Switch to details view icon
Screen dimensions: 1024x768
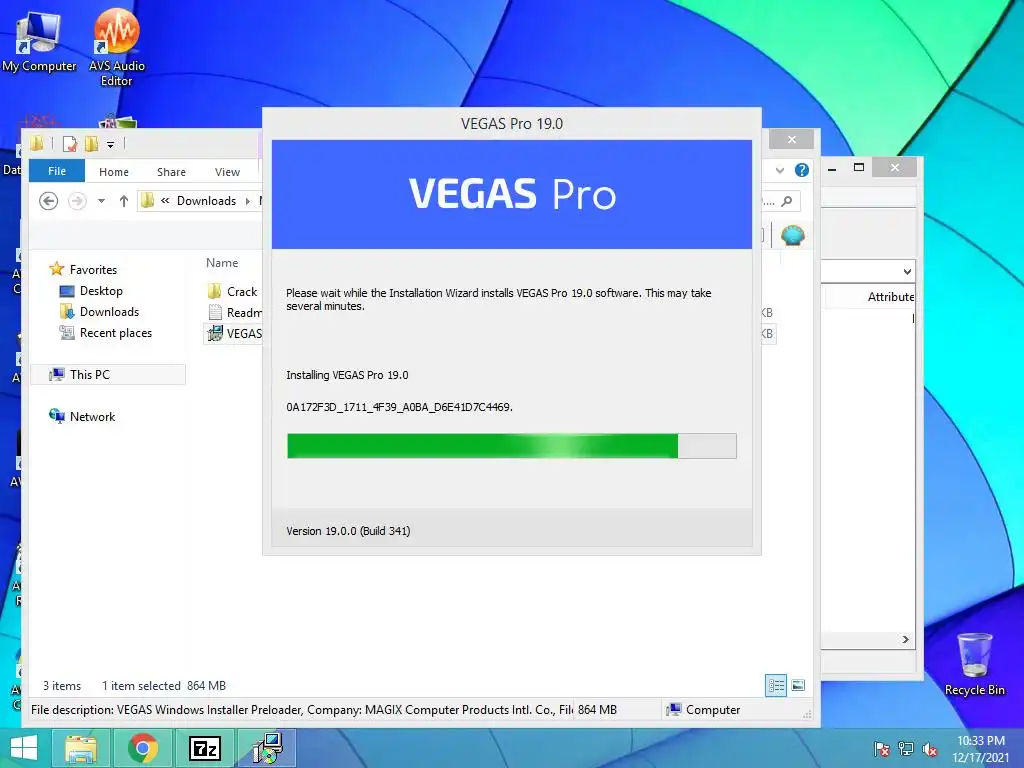[776, 685]
